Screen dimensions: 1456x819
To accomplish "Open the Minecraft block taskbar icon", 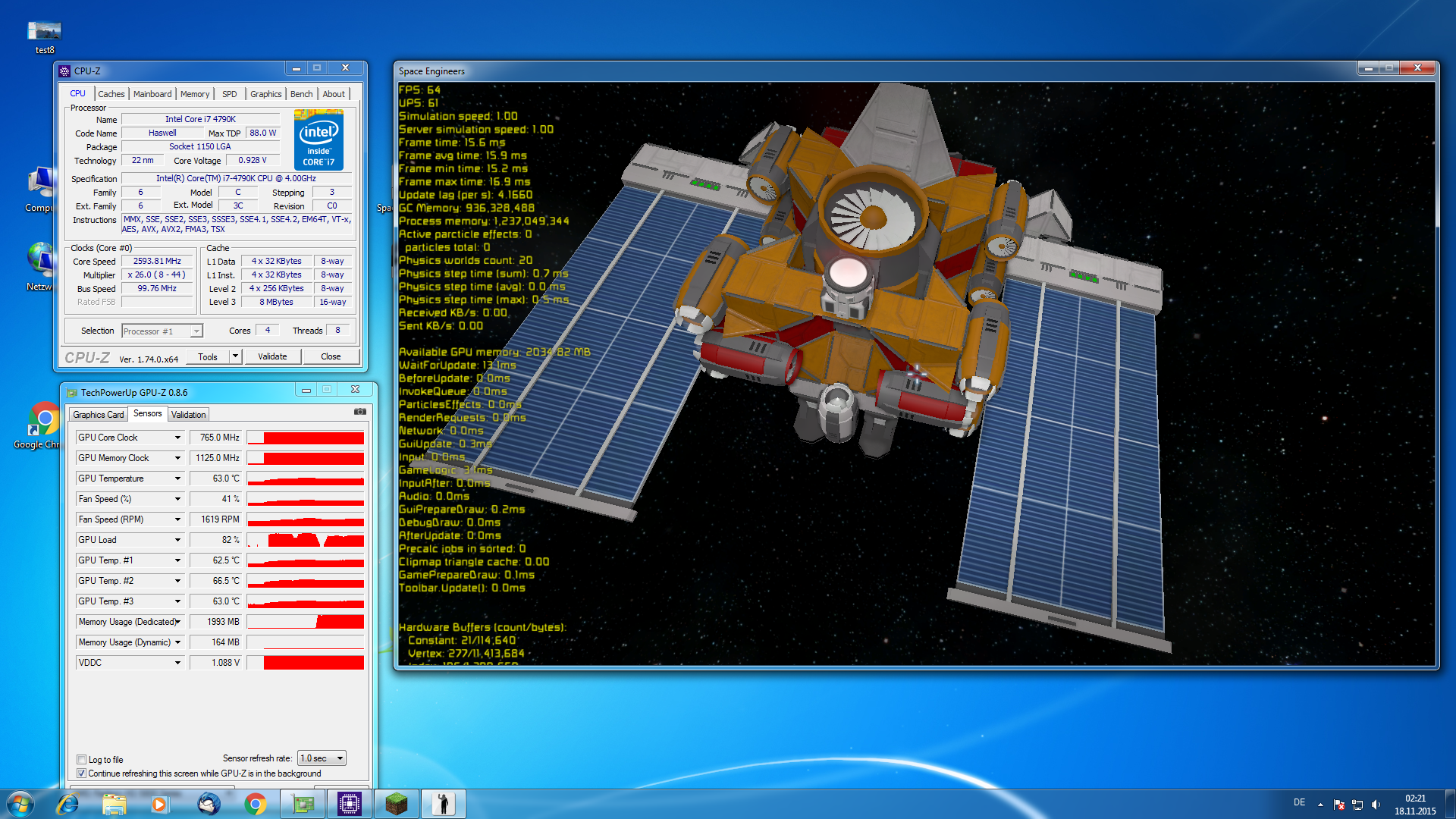I will (x=397, y=804).
